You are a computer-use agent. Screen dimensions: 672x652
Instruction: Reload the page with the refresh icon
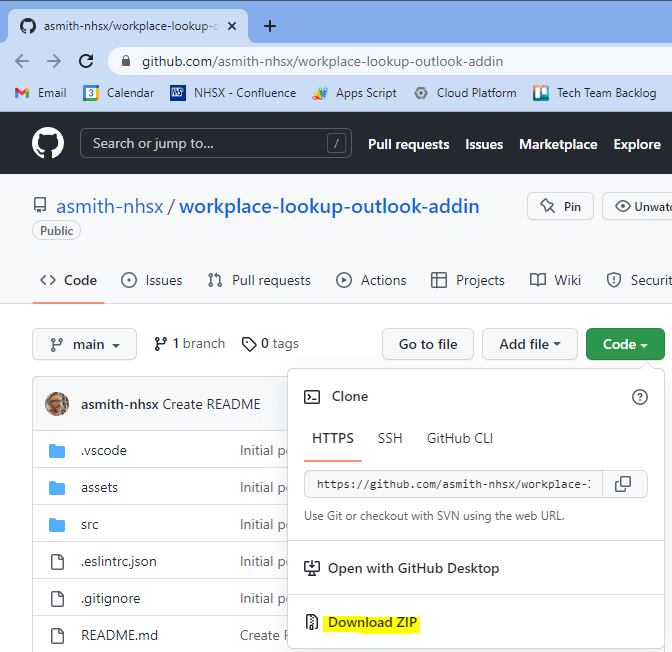86,61
